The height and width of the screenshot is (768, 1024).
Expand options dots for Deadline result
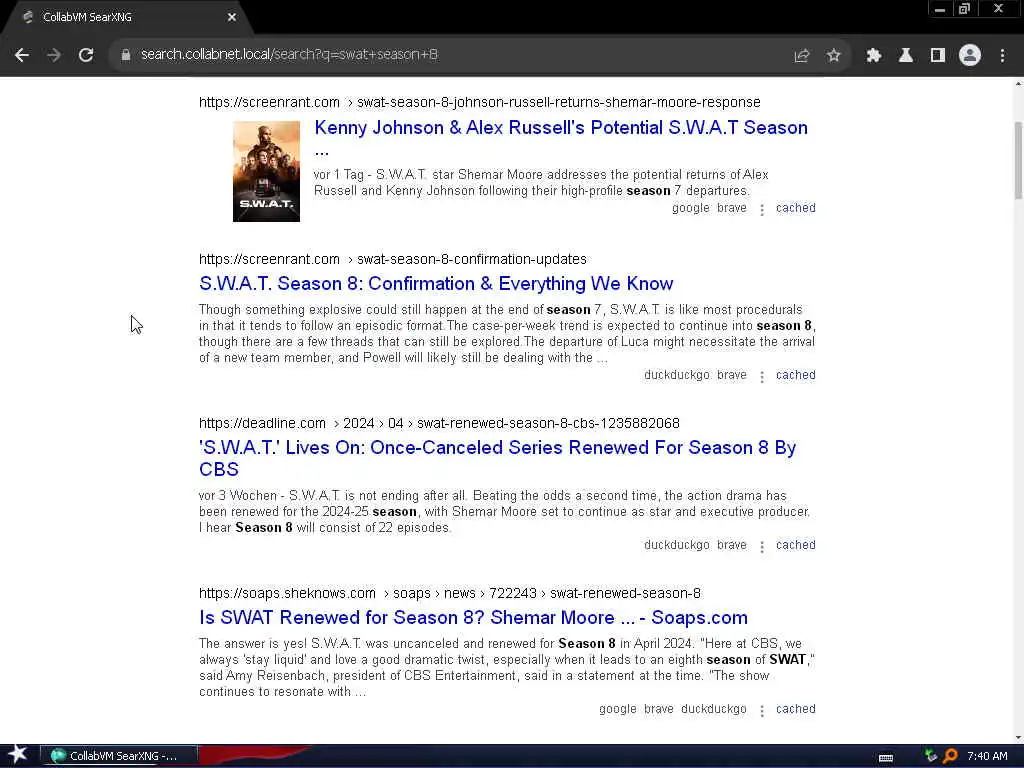(761, 546)
